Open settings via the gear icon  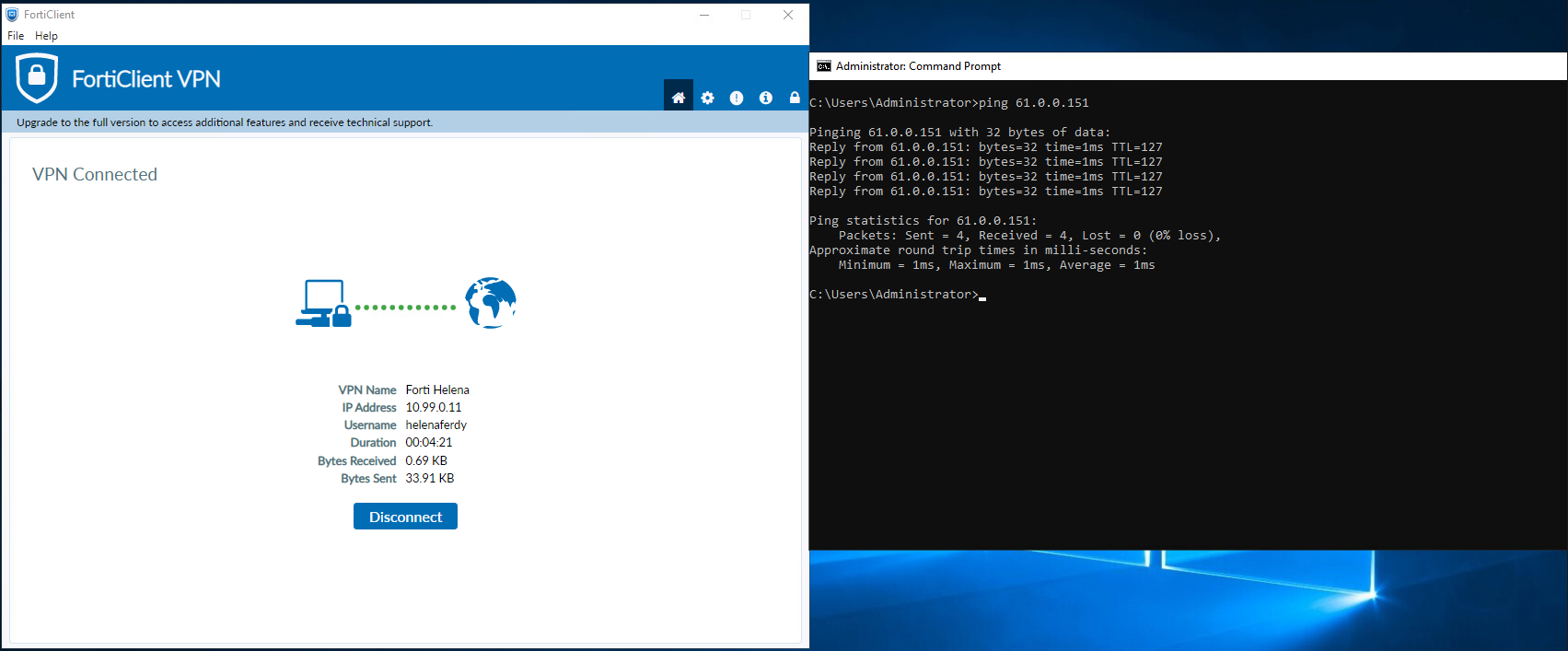(707, 98)
